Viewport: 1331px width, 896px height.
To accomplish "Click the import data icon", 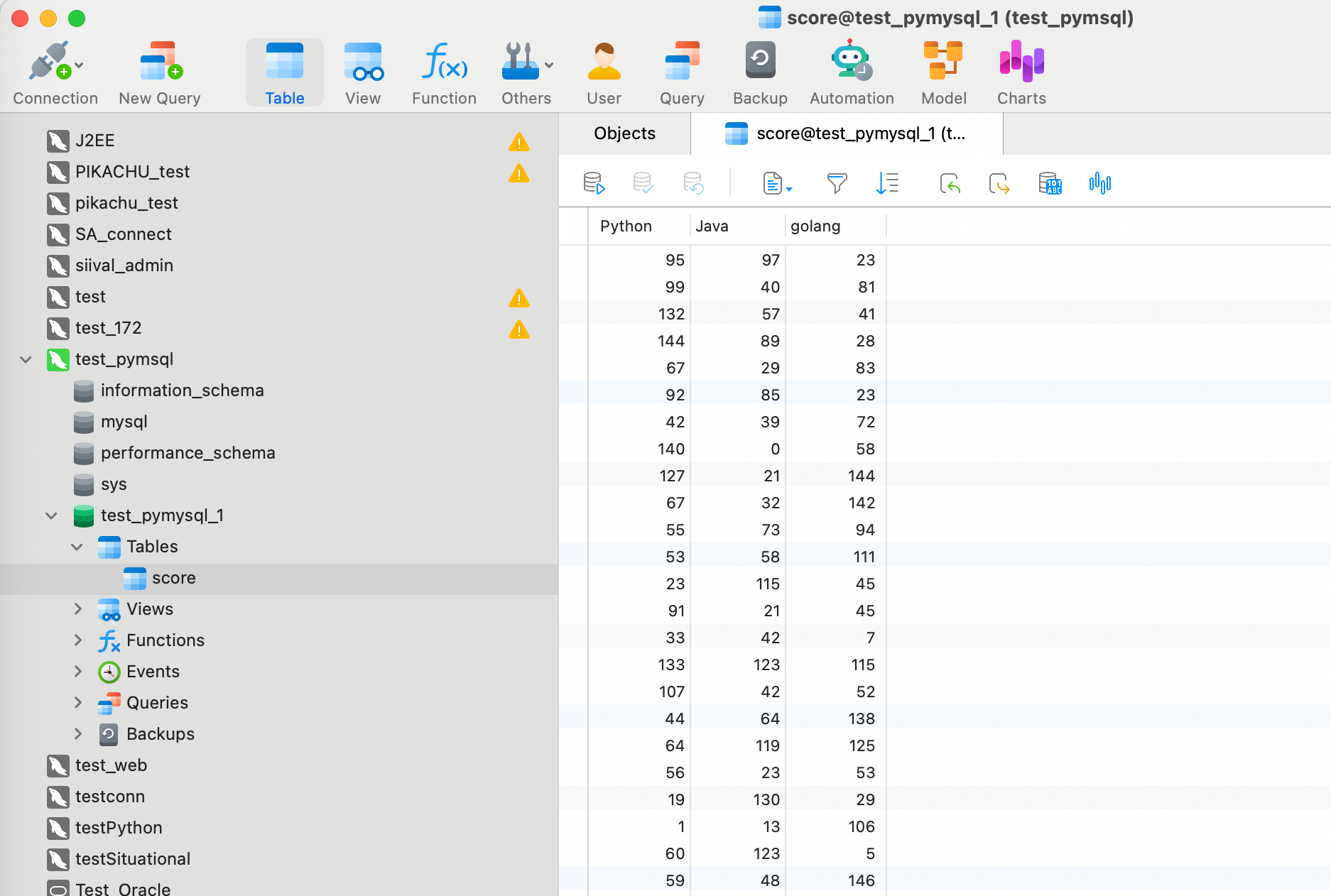I will (x=950, y=184).
